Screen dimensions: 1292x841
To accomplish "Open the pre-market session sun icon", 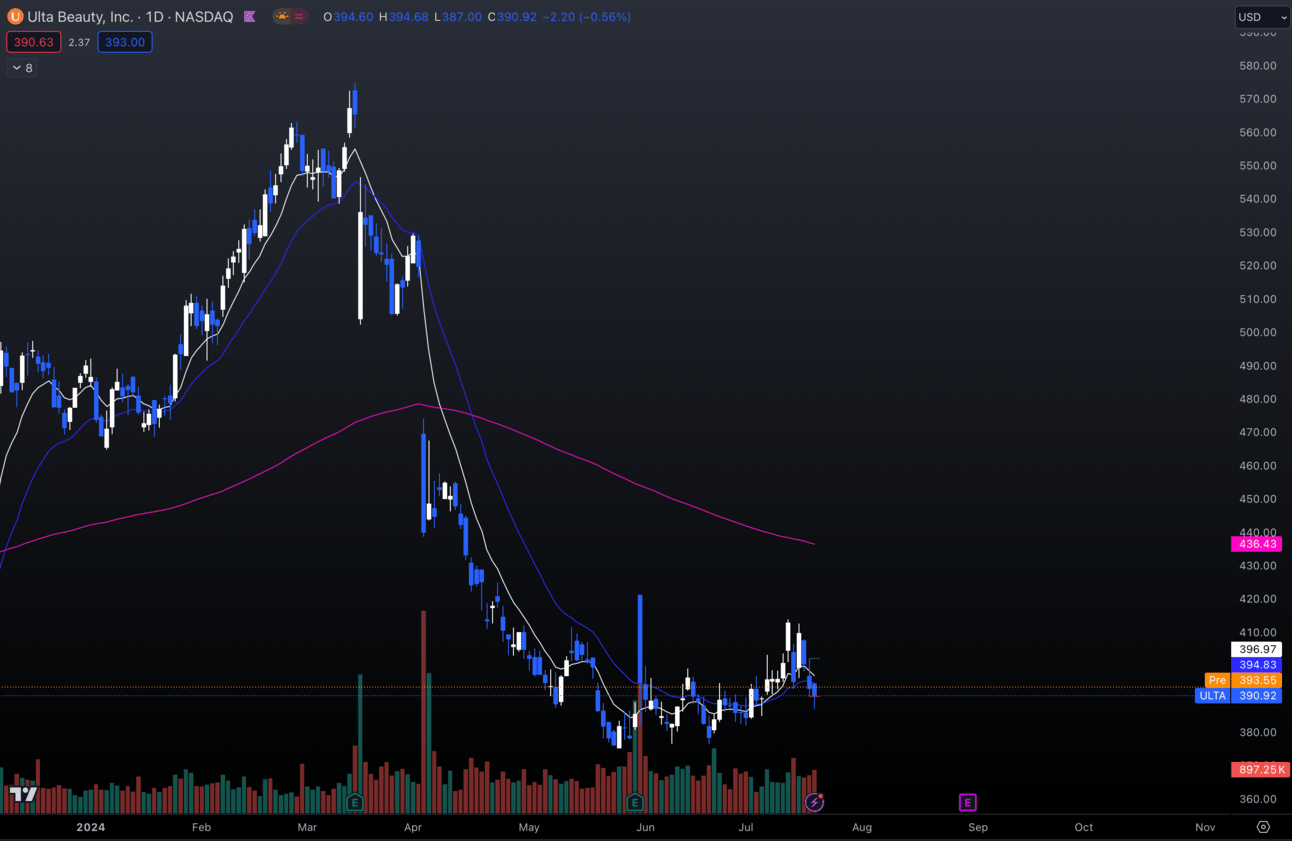I will (283, 17).
